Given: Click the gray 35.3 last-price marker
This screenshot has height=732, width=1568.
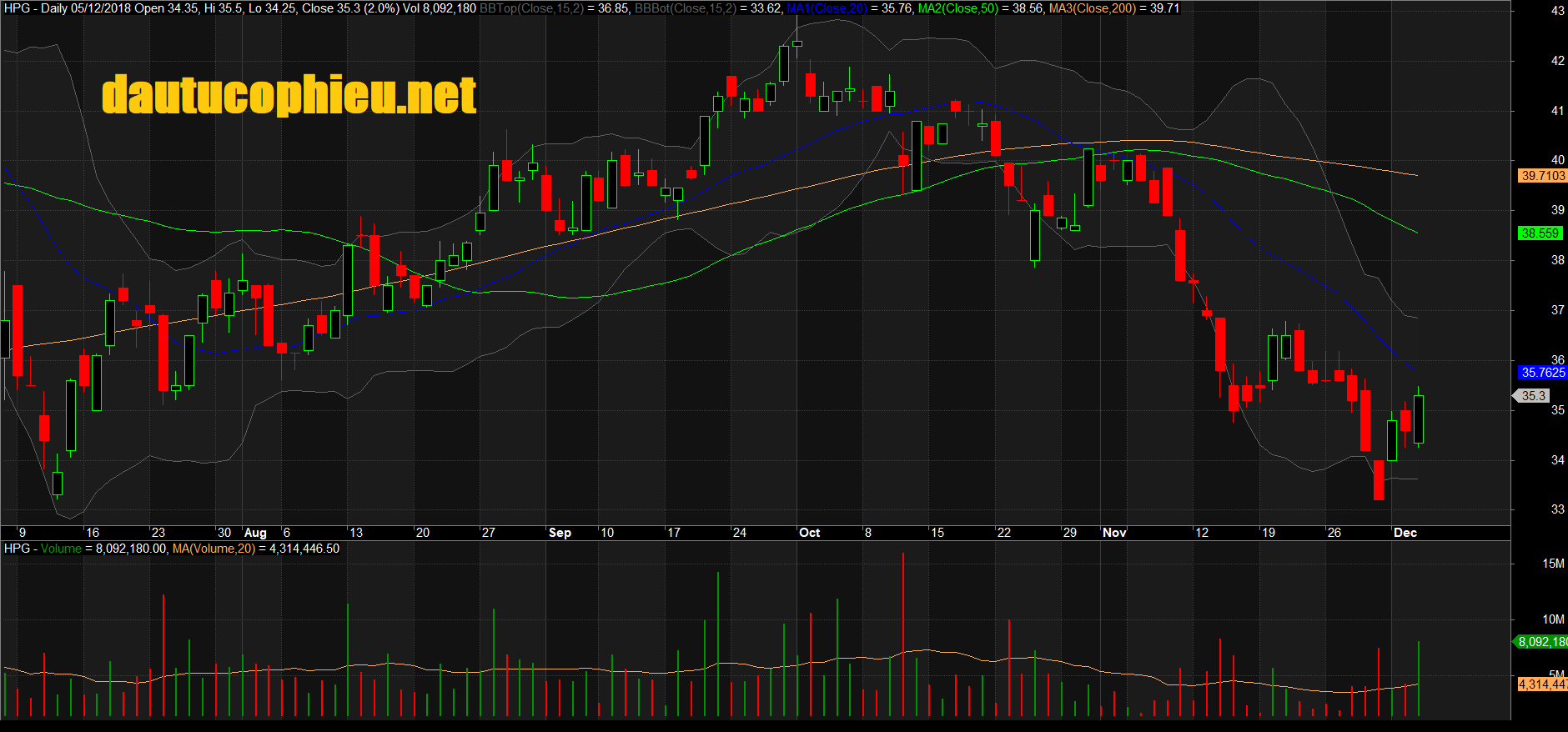Looking at the screenshot, I should pyautogui.click(x=1533, y=396).
